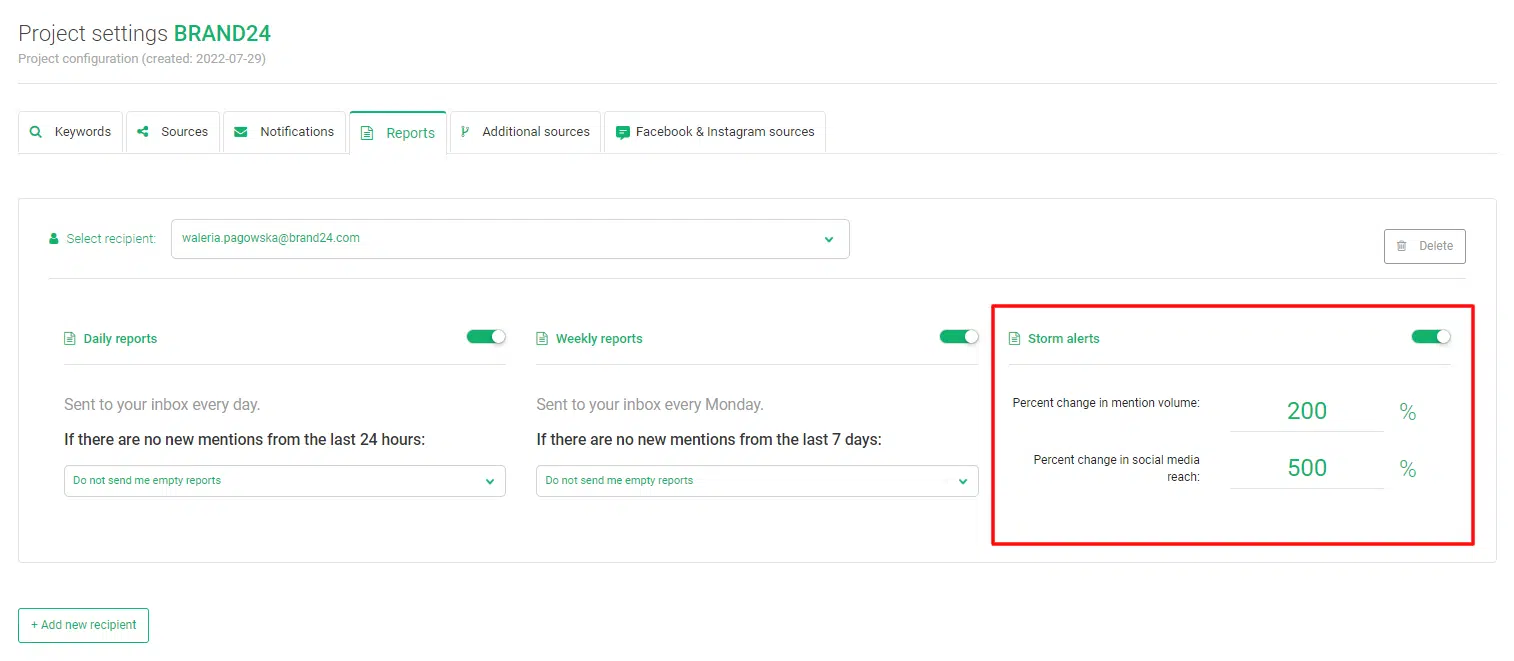This screenshot has height=661, width=1514.
Task: Click the document icon next to Storm alerts
Action: pyautogui.click(x=1015, y=338)
